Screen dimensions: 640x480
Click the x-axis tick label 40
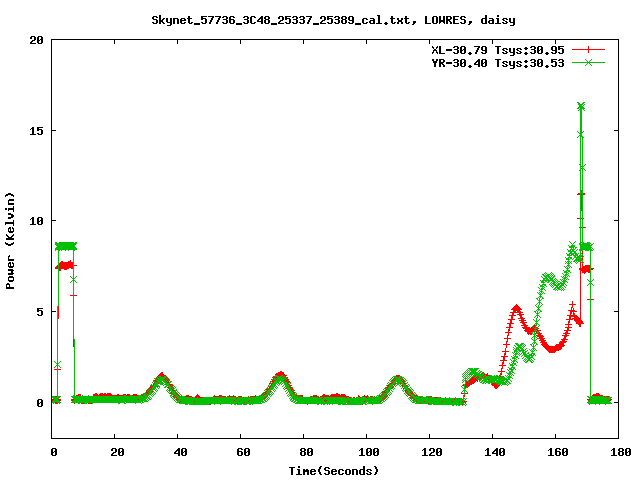tap(180, 452)
